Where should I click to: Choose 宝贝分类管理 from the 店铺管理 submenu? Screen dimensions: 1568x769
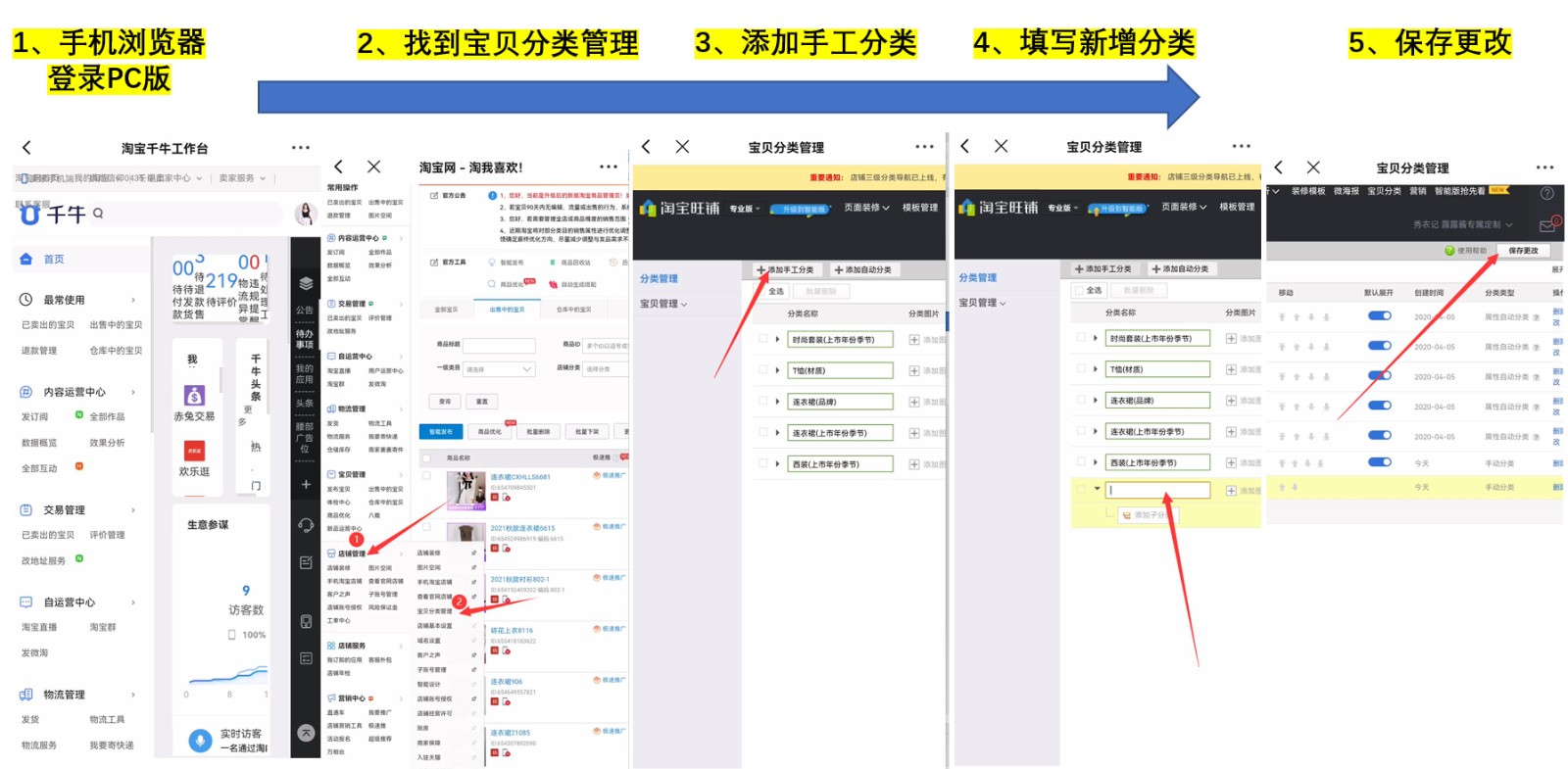pos(434,610)
